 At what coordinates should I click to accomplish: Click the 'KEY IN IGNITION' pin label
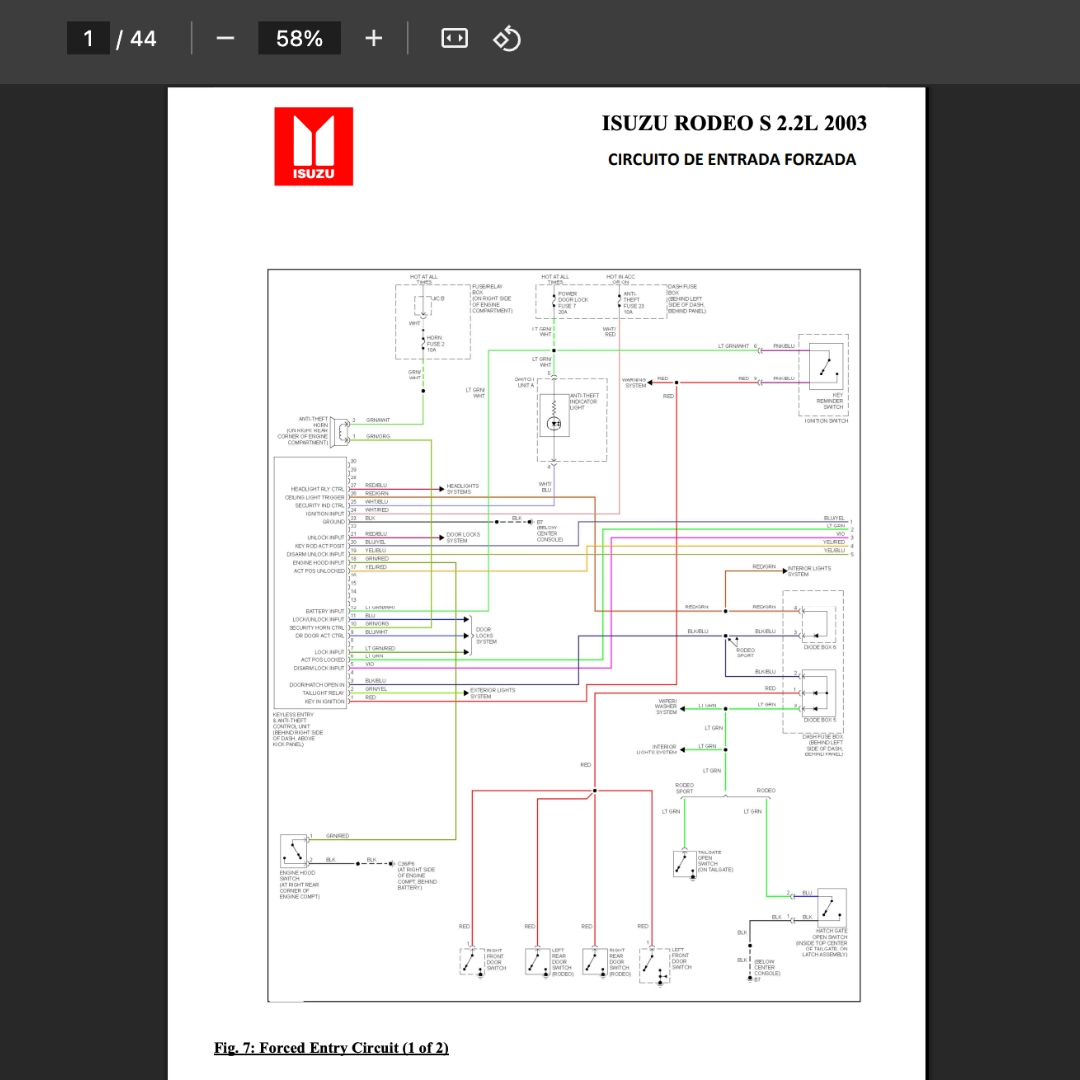(324, 701)
